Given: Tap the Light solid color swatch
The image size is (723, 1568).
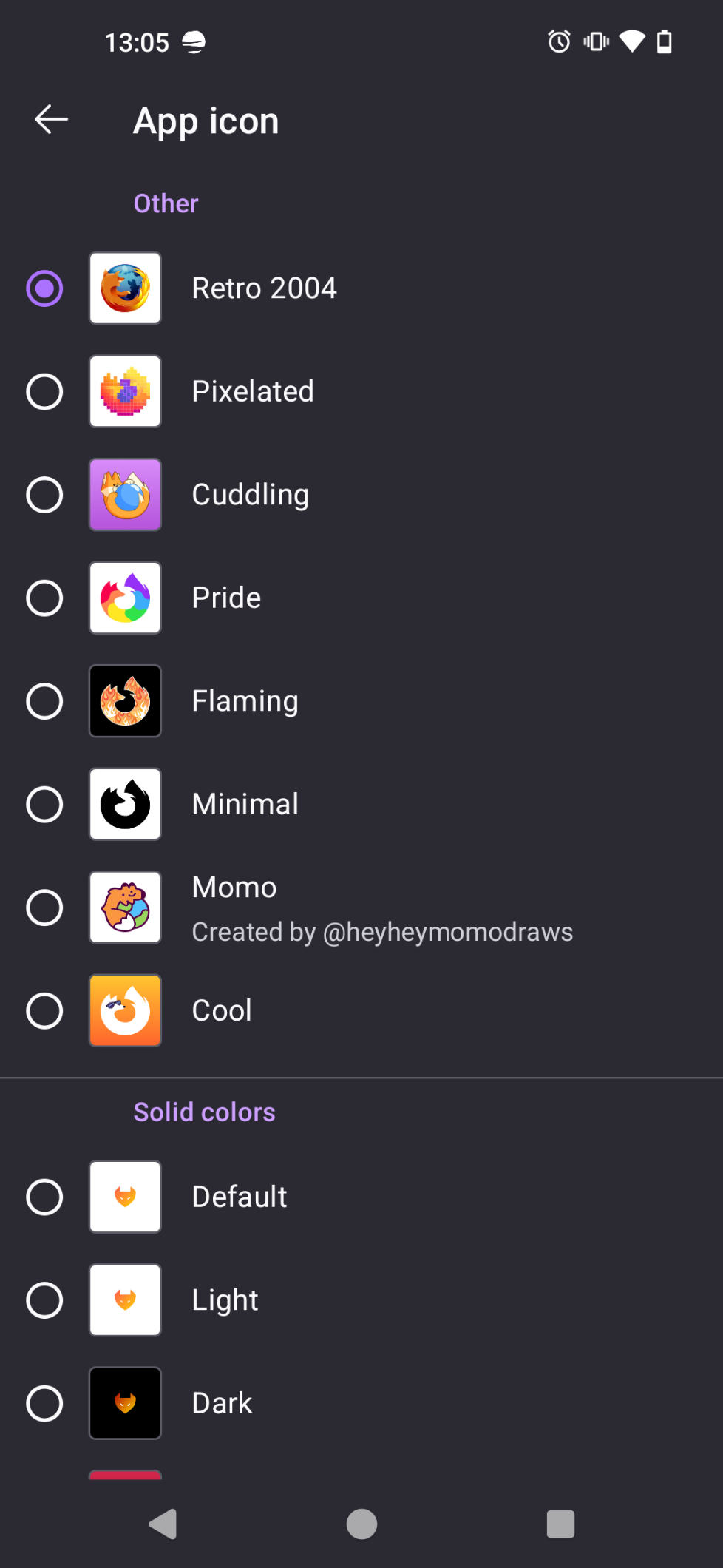Looking at the screenshot, I should [125, 1300].
